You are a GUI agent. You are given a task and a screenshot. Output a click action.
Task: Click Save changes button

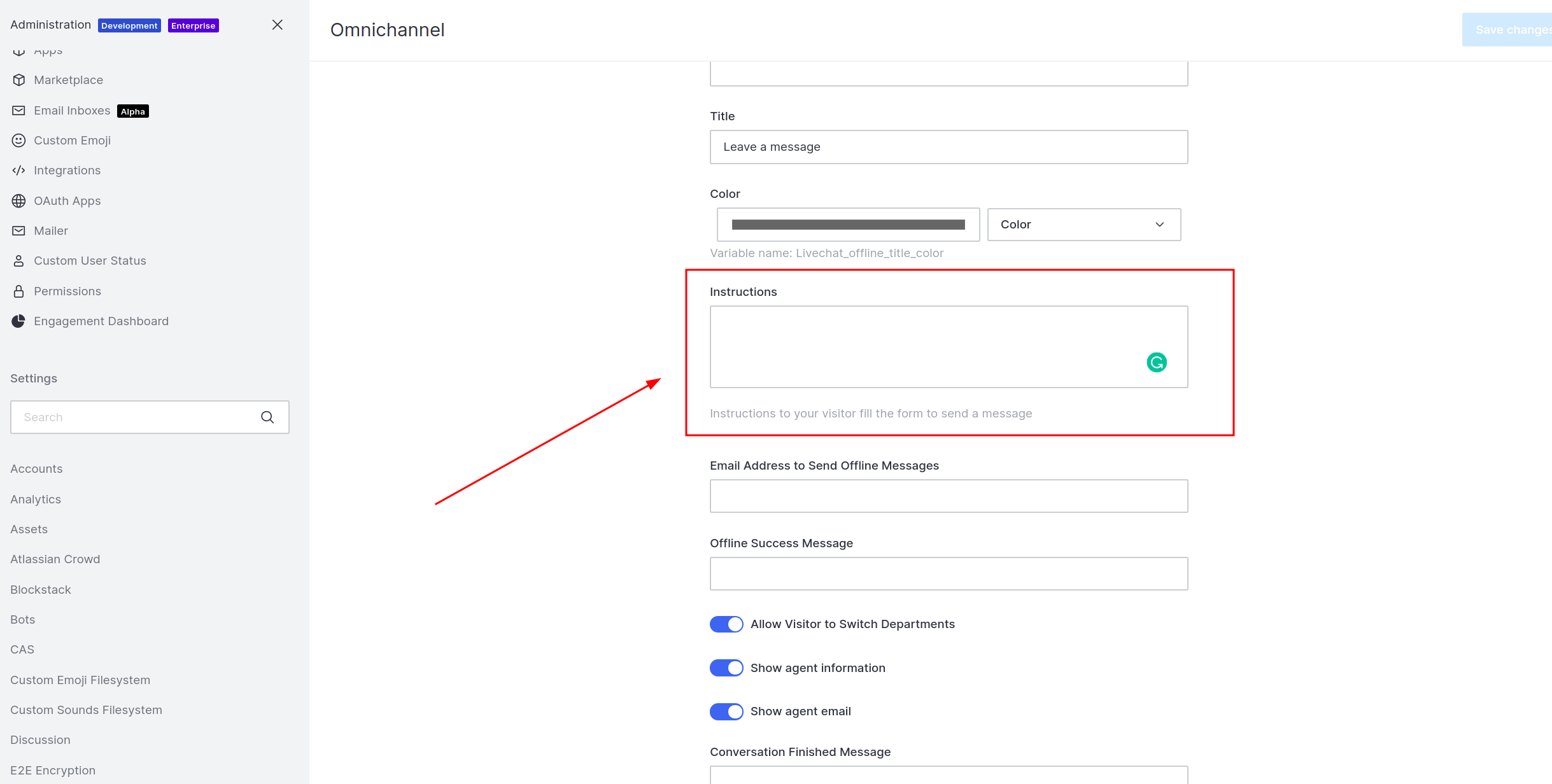coord(1509,30)
